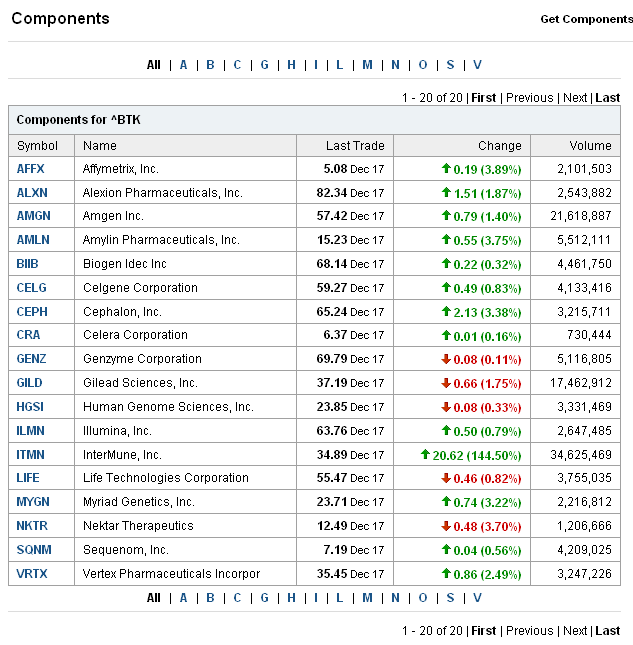Open the MYGN symbol link
This screenshot has height=645, width=633.
click(33, 501)
